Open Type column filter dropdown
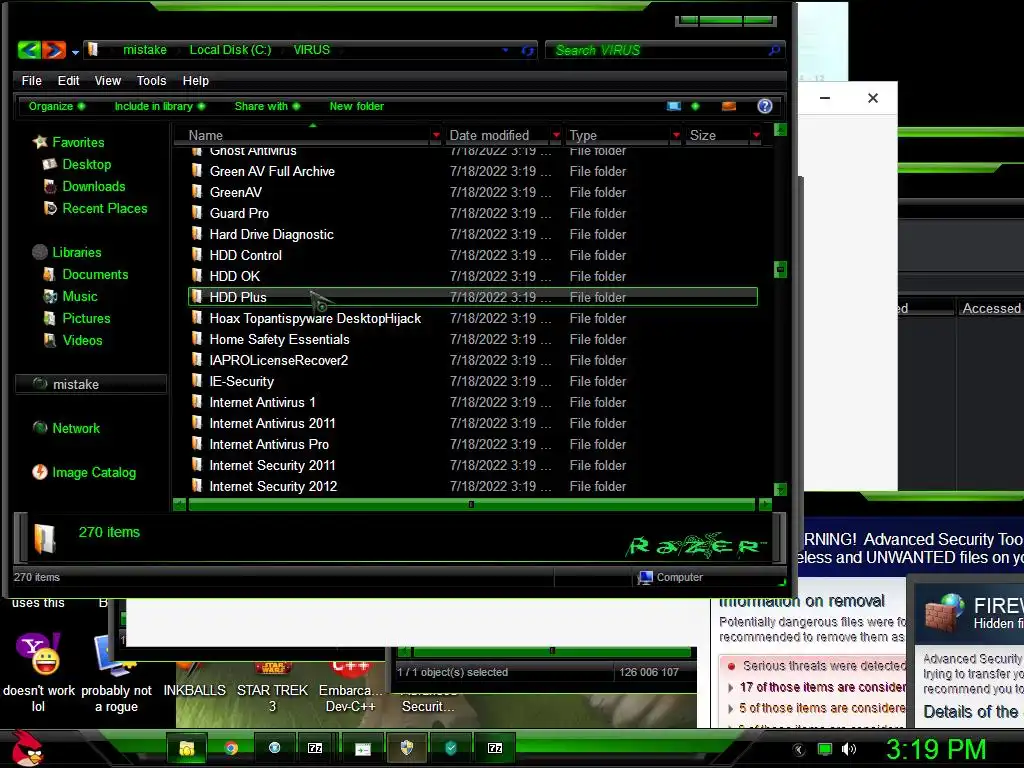Viewport: 1024px width, 768px height. click(x=676, y=135)
